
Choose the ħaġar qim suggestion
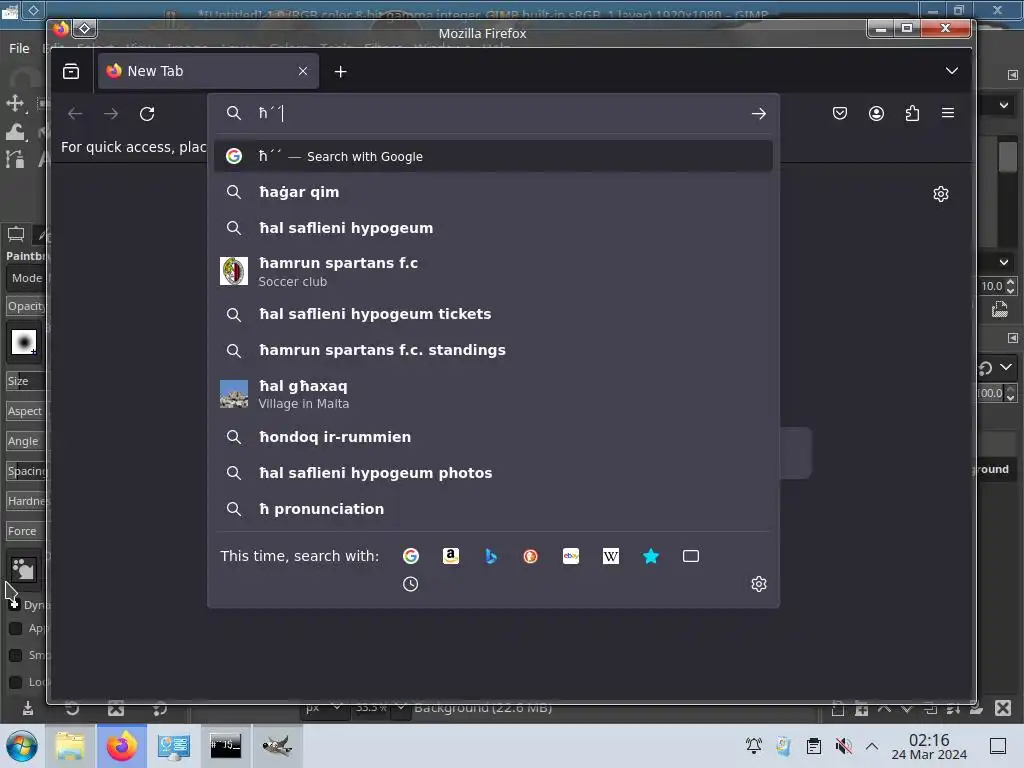(x=493, y=192)
